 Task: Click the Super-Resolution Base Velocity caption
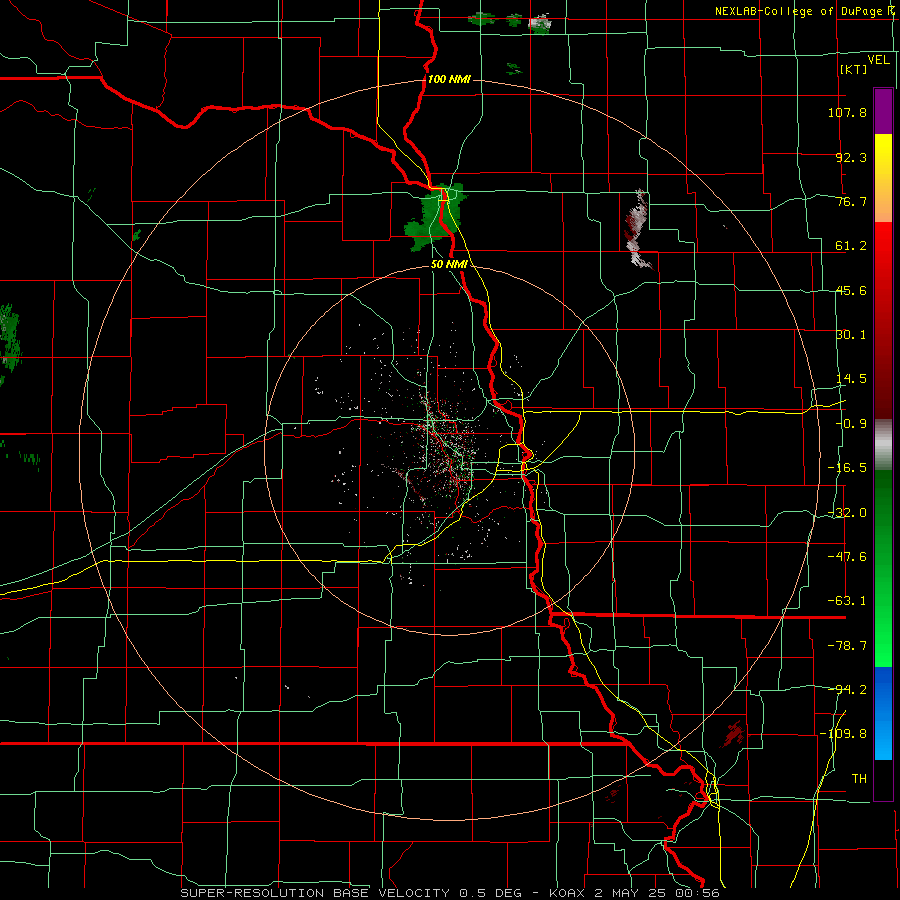[451, 893]
